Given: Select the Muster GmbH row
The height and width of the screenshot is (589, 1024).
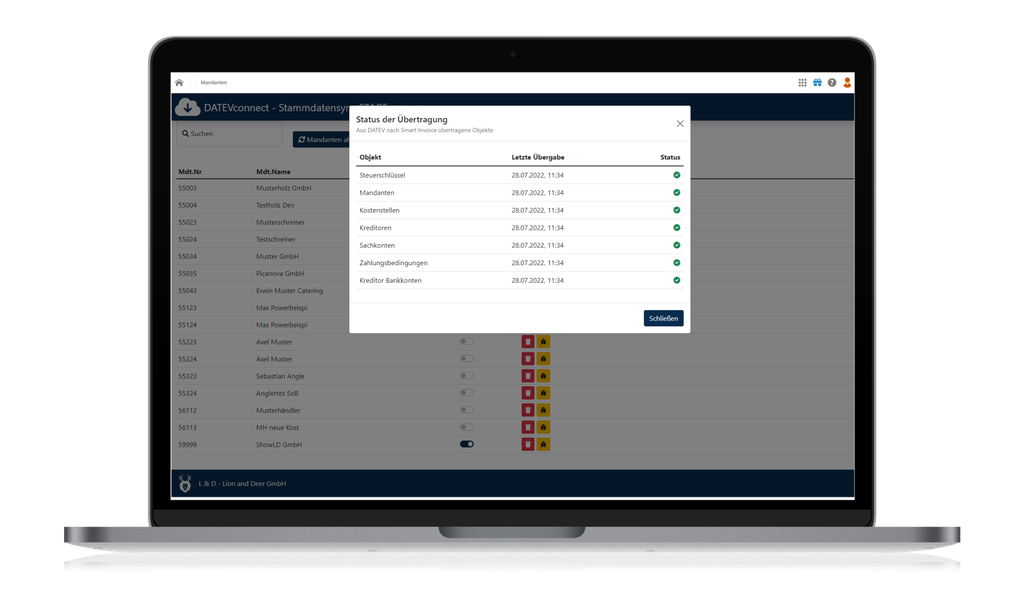Looking at the screenshot, I should tap(261, 256).
